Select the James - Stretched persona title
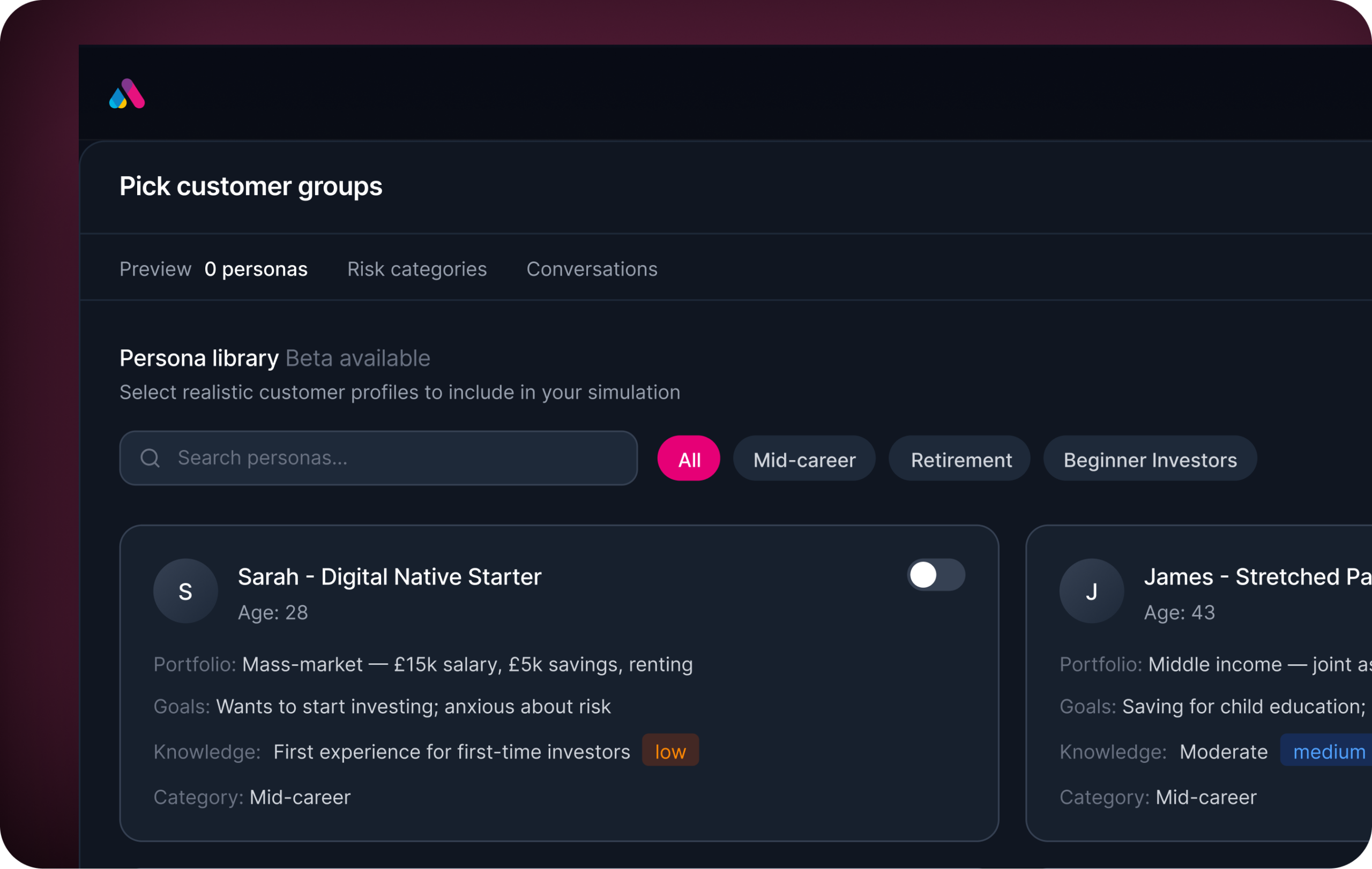 click(x=1258, y=577)
